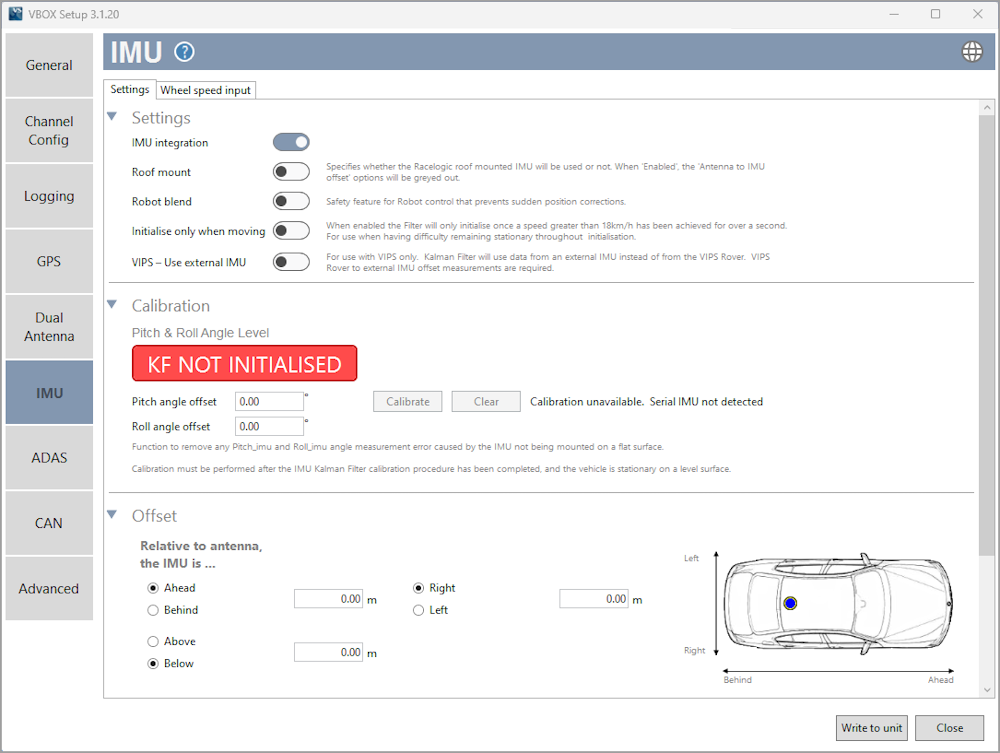Collapse the Offset section
This screenshot has height=753, width=1000.
click(111, 515)
